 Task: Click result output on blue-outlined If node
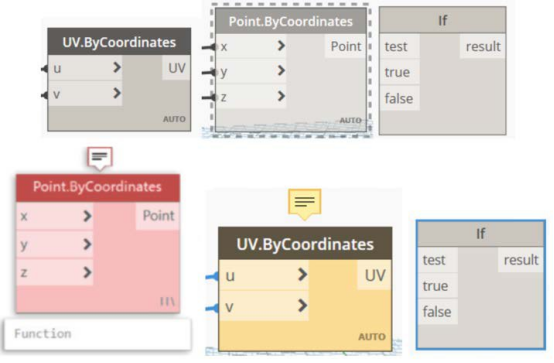pyautogui.click(x=521, y=260)
